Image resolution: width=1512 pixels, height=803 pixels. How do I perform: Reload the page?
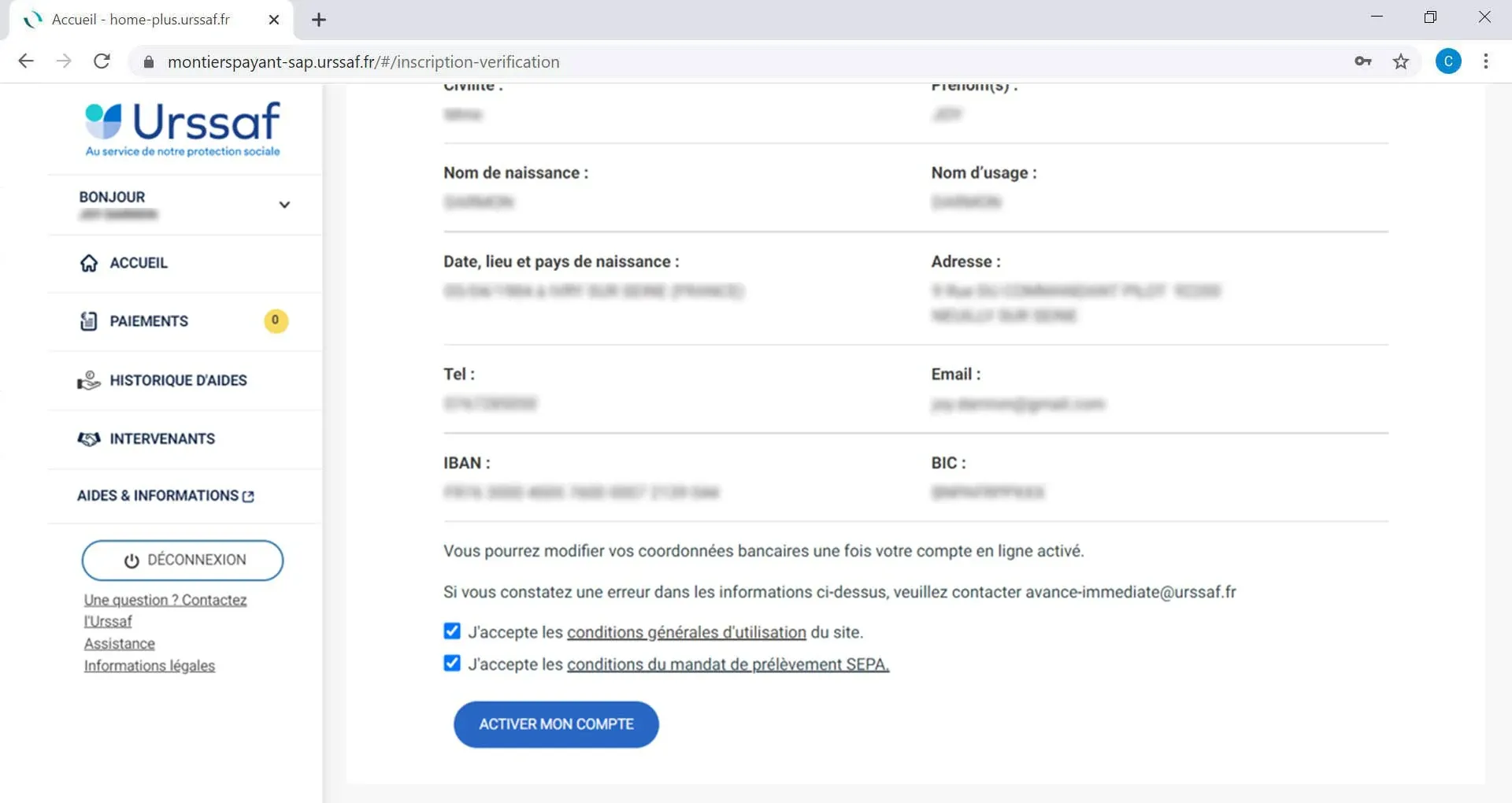(102, 61)
